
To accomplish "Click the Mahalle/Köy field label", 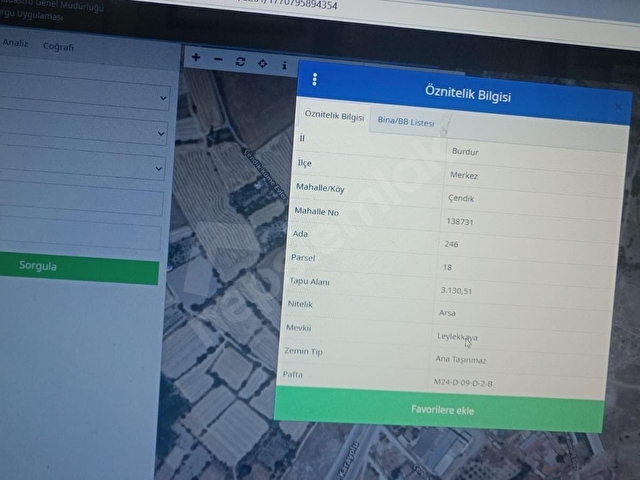I will point(320,188).
